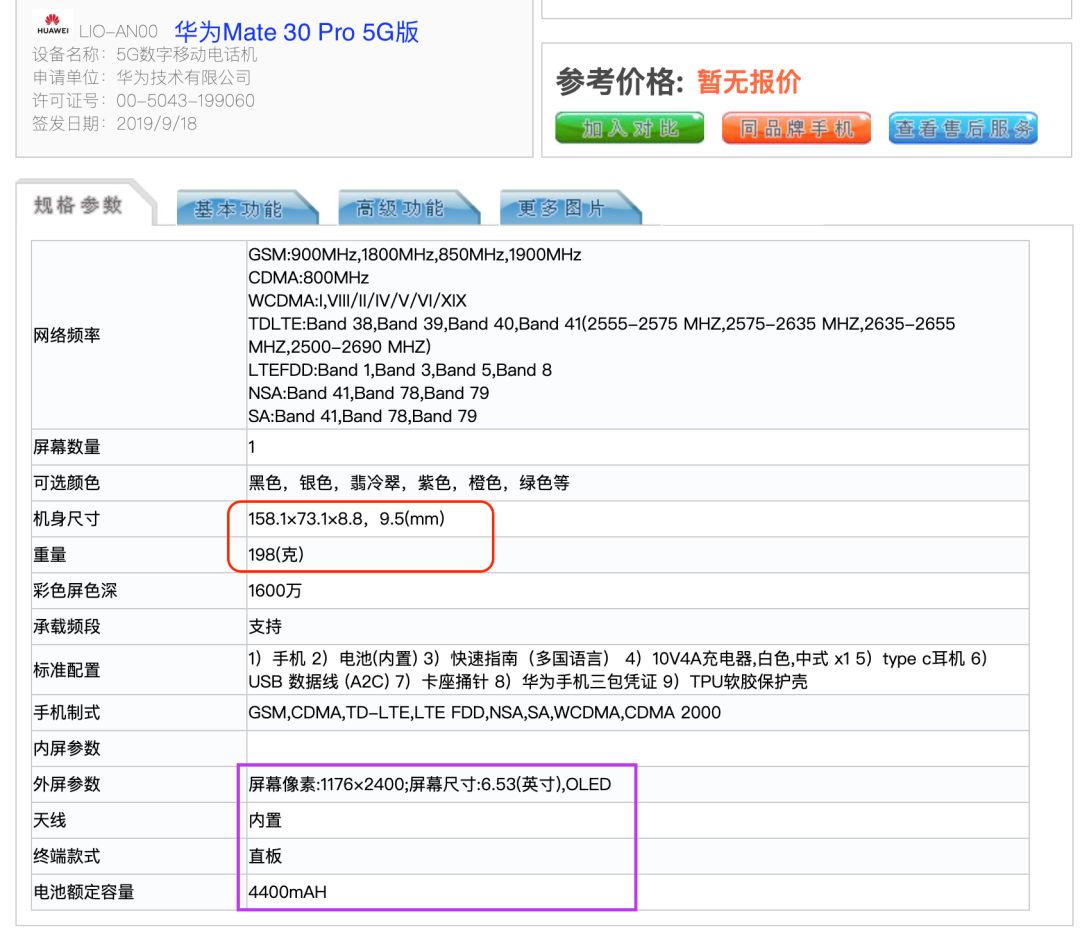Click the 终端款式 row label

tap(67, 856)
